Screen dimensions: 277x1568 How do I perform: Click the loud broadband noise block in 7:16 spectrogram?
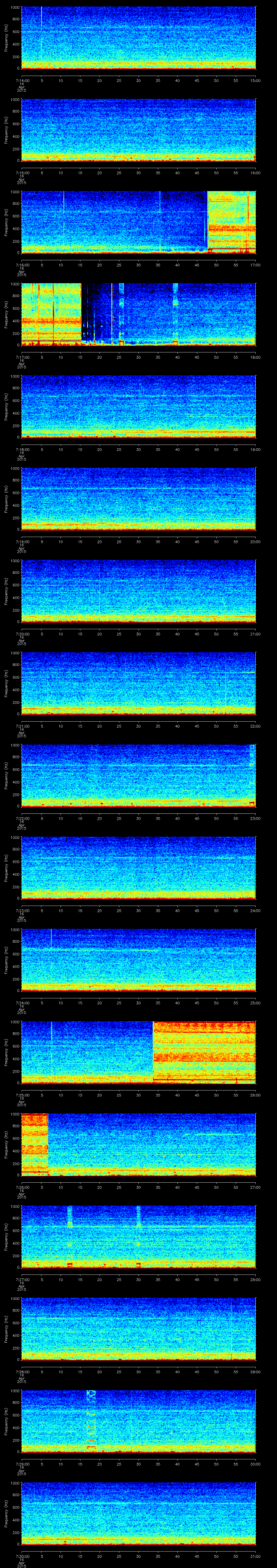231,222
